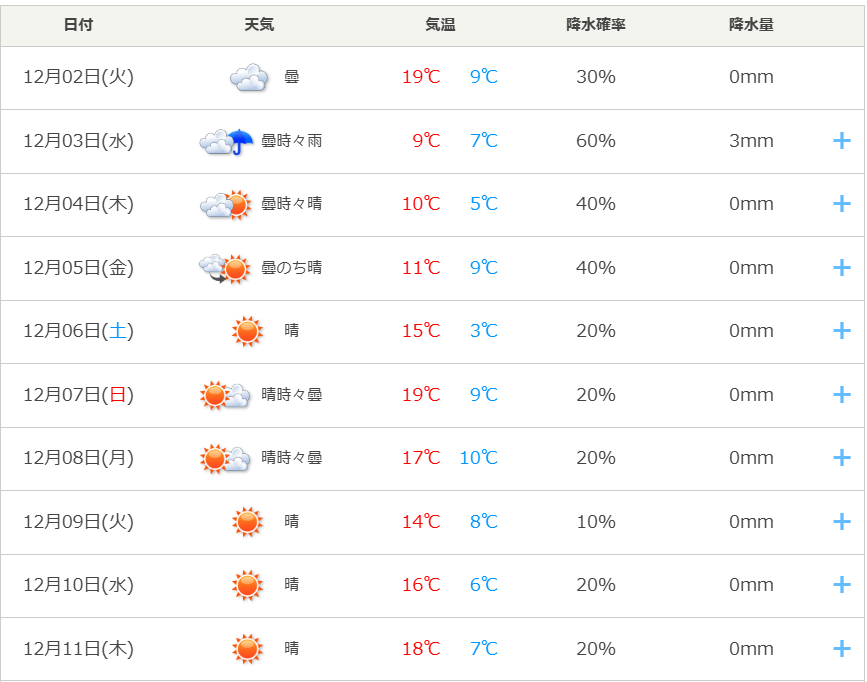This screenshot has height=682, width=867.
Task: Expand the 12月10日 row plus sign
Action: pyautogui.click(x=841, y=585)
